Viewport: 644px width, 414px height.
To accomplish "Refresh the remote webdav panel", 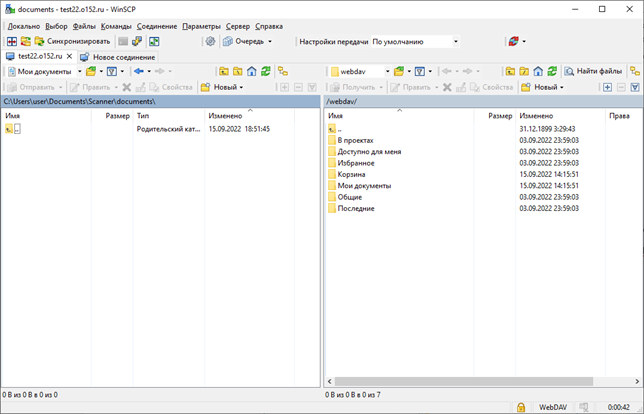I will click(x=552, y=72).
